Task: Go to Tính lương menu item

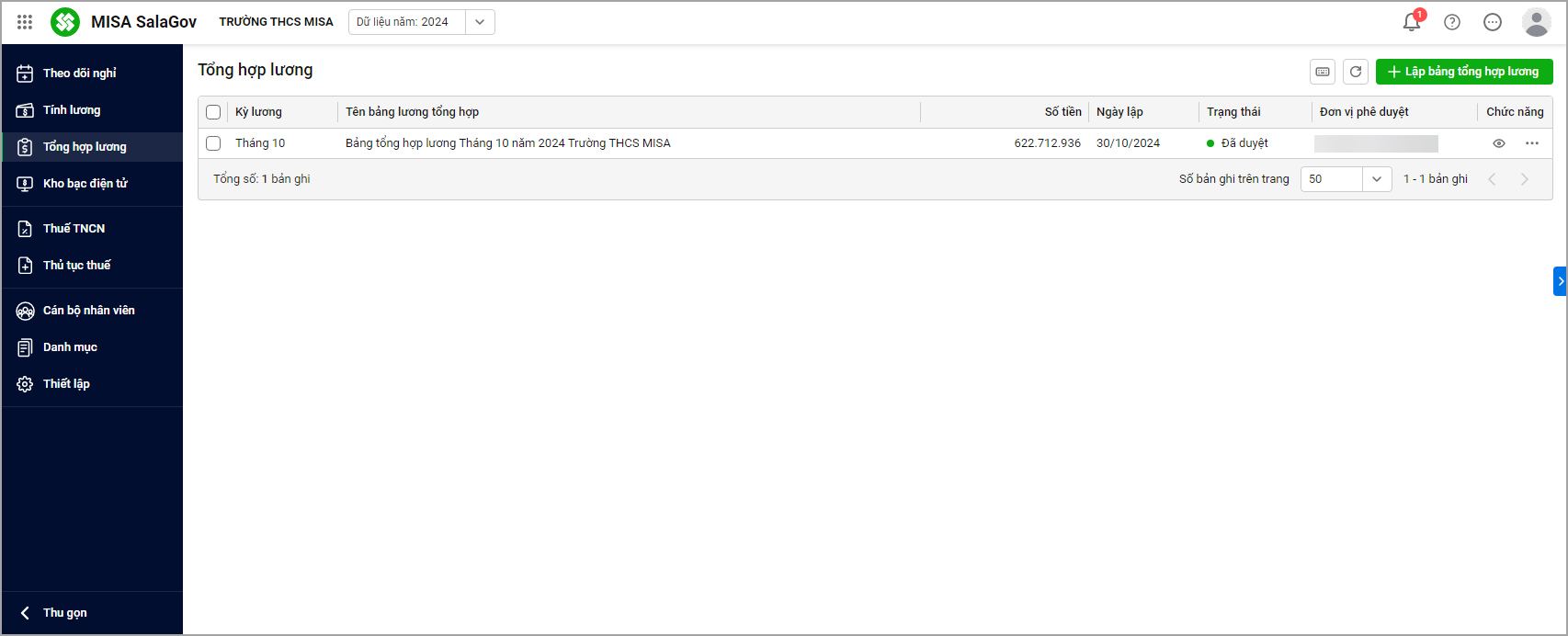Action: point(72,110)
